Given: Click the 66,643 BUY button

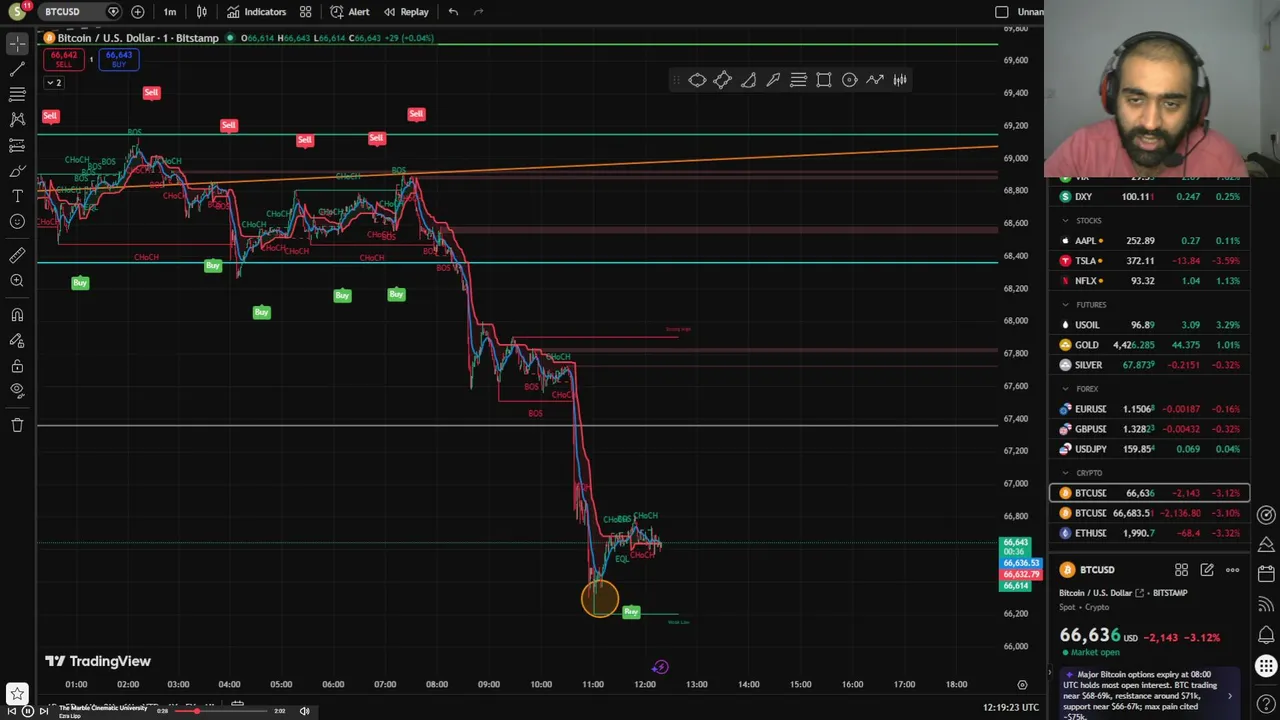Looking at the screenshot, I should pos(119,59).
